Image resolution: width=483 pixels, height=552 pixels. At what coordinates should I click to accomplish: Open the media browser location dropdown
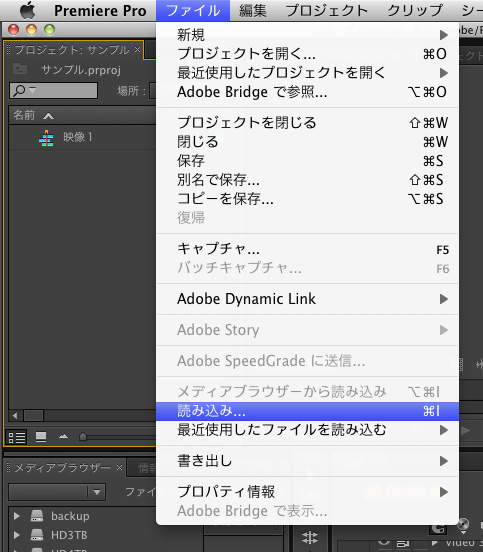tap(57, 492)
